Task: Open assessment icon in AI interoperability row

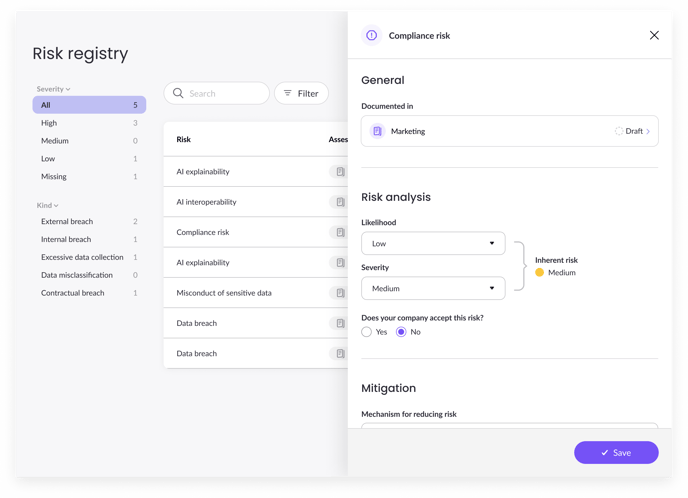Action: [340, 202]
